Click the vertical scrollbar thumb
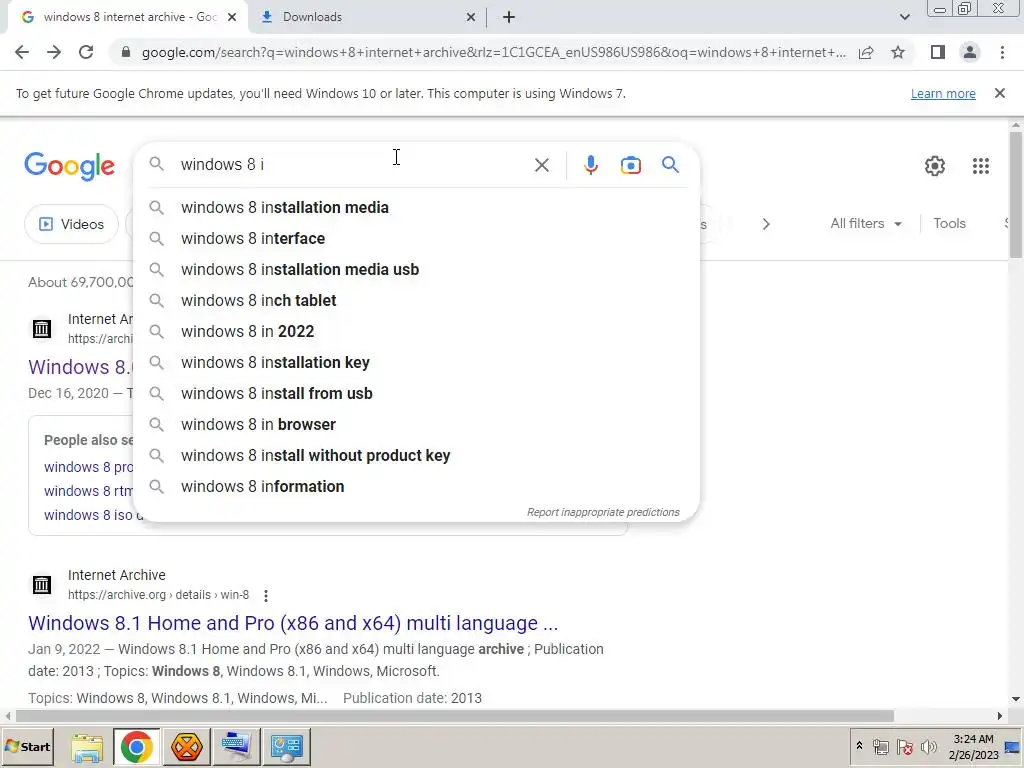 (x=1016, y=195)
